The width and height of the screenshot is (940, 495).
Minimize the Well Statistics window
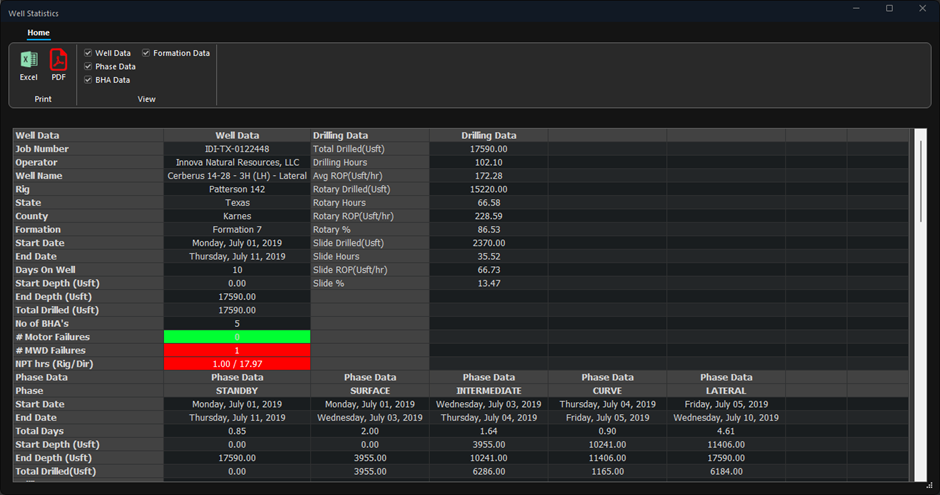(857, 9)
